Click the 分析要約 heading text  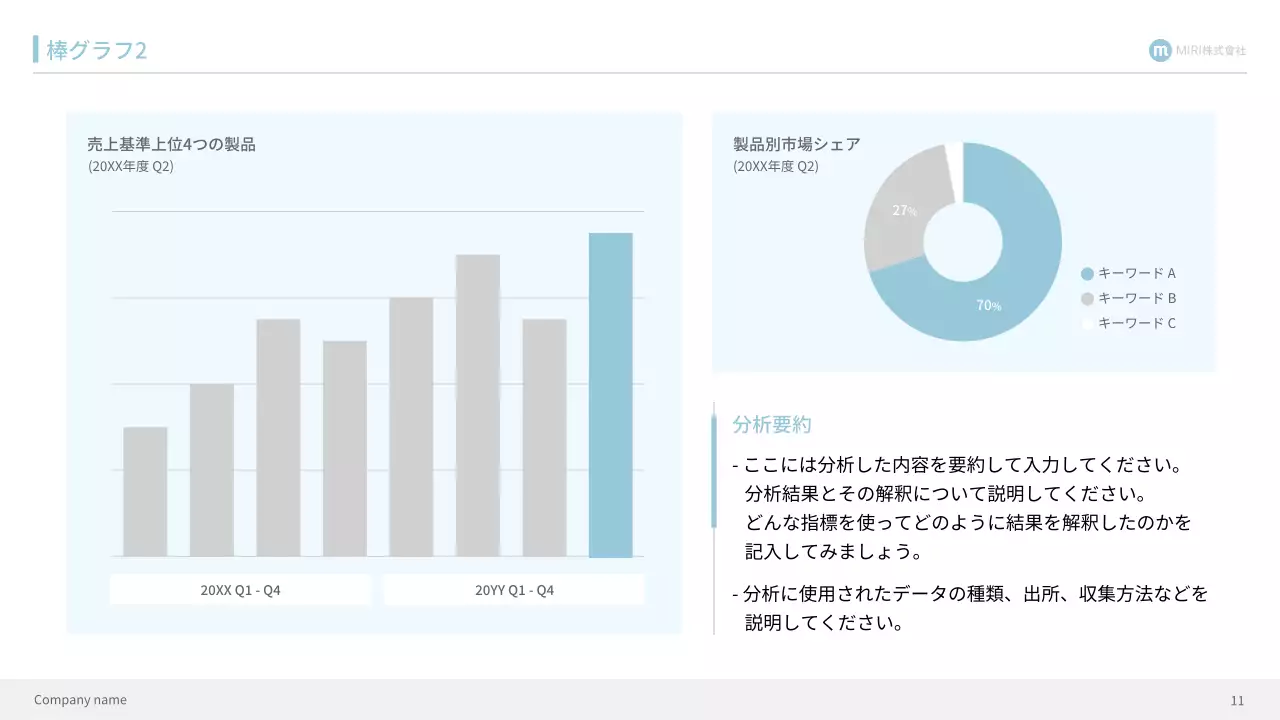point(771,424)
